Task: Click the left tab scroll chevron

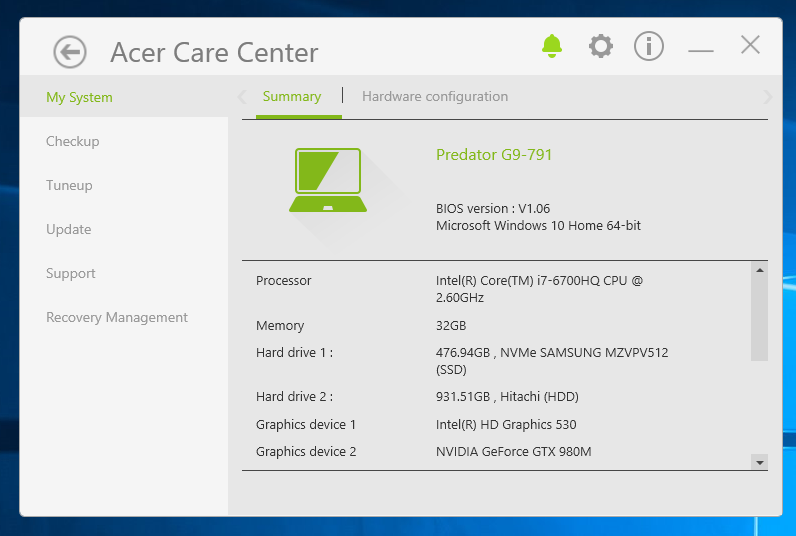Action: coord(242,96)
